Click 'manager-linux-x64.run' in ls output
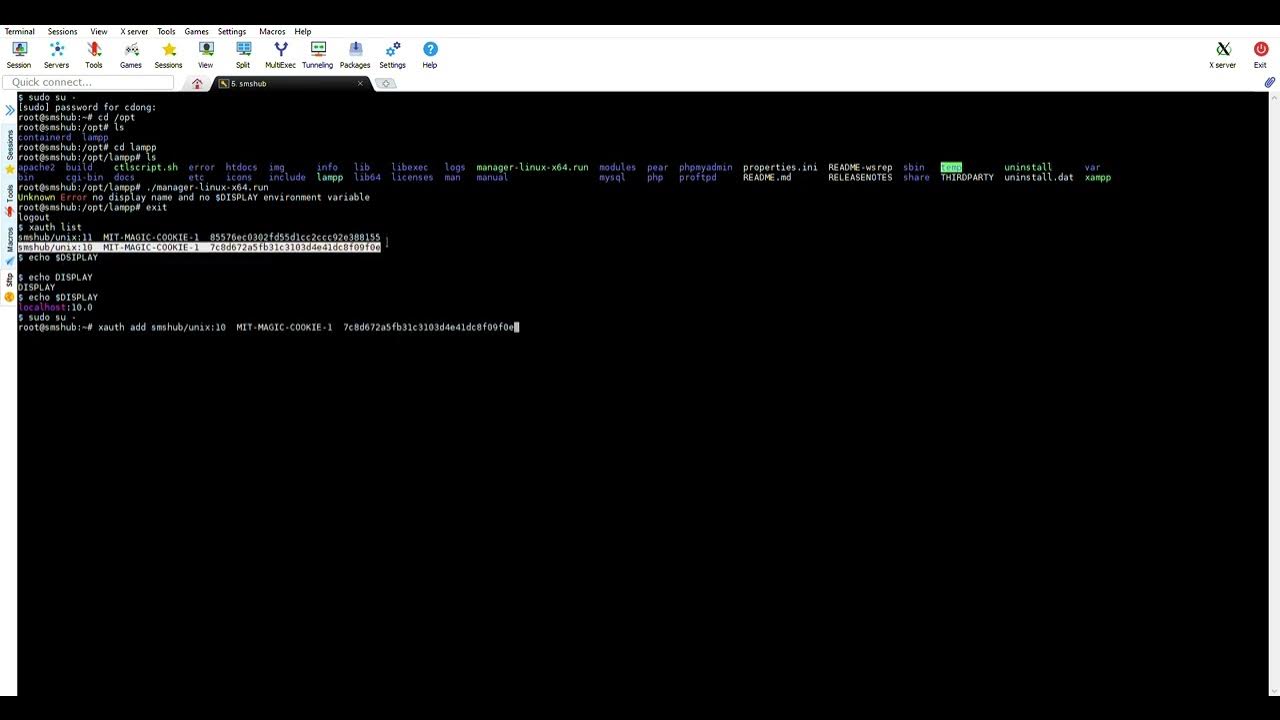 532,167
